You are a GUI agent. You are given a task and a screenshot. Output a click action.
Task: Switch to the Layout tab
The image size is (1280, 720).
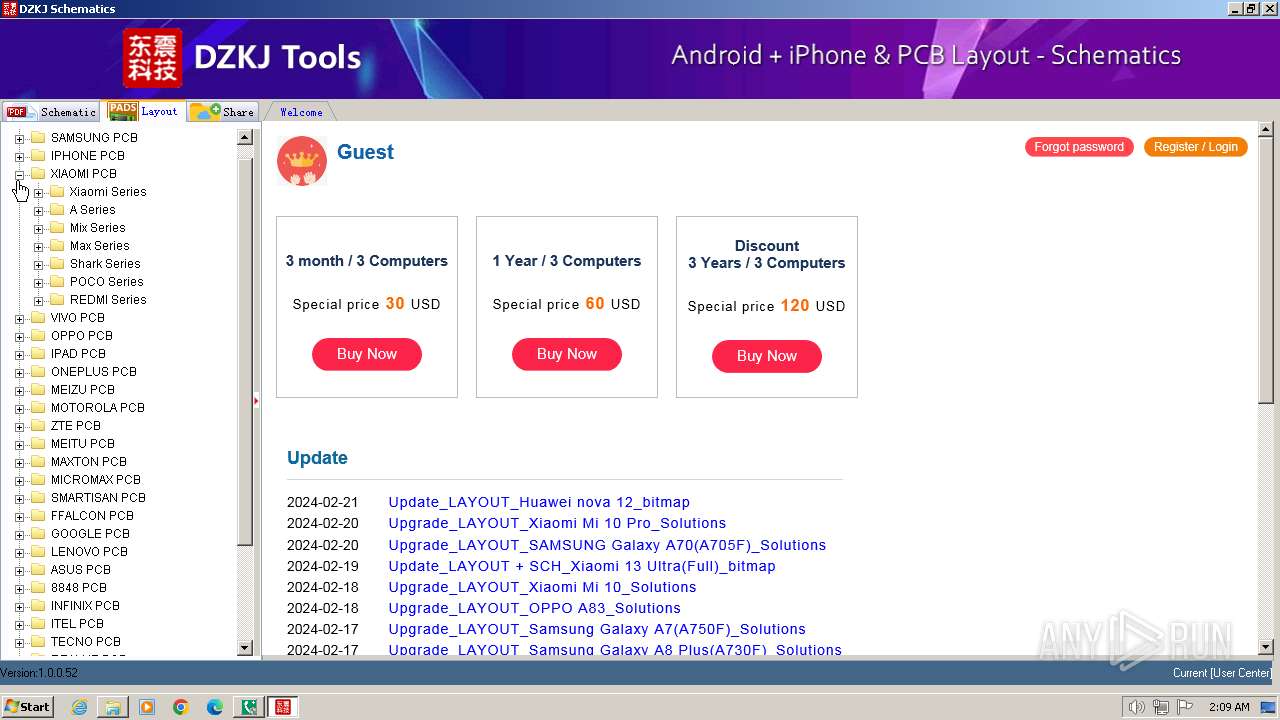(144, 111)
